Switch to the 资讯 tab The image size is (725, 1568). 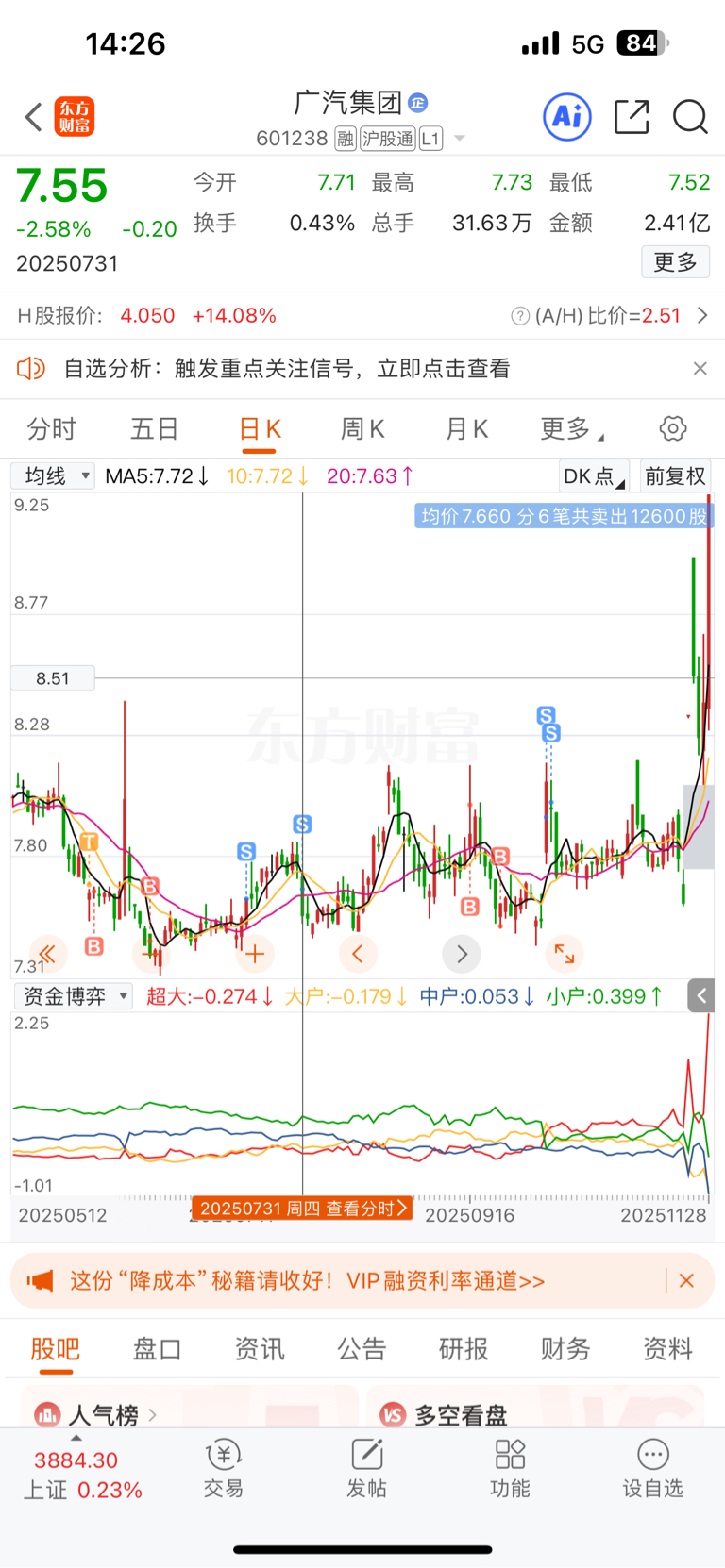pos(260,1349)
